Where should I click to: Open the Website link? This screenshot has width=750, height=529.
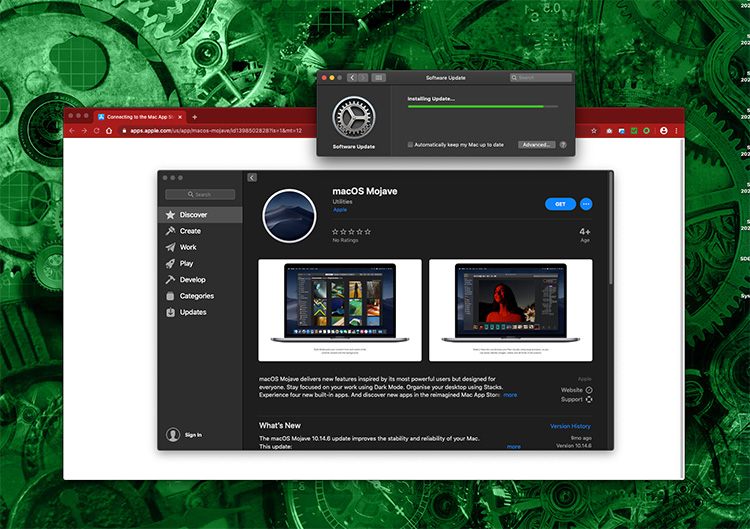point(576,390)
